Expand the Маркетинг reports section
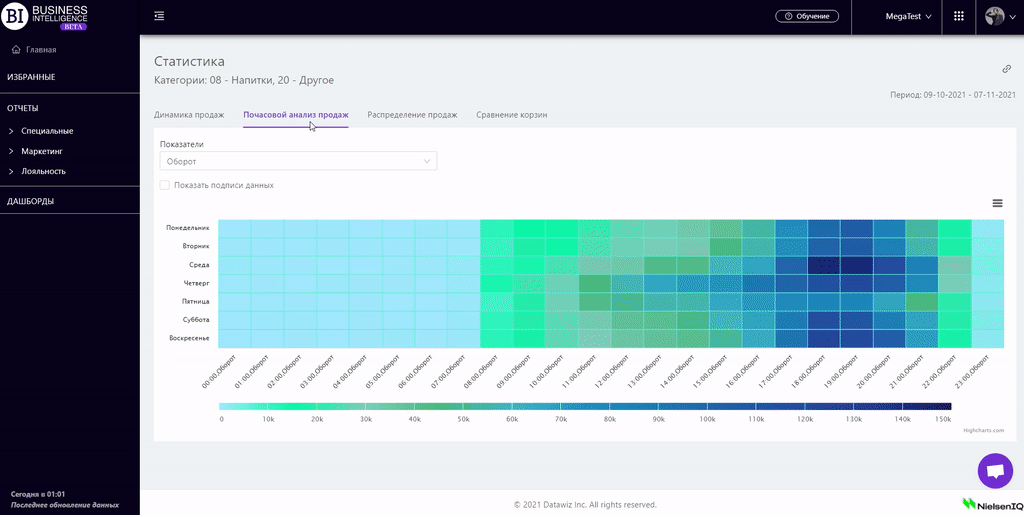This screenshot has width=1024, height=517. (42, 151)
